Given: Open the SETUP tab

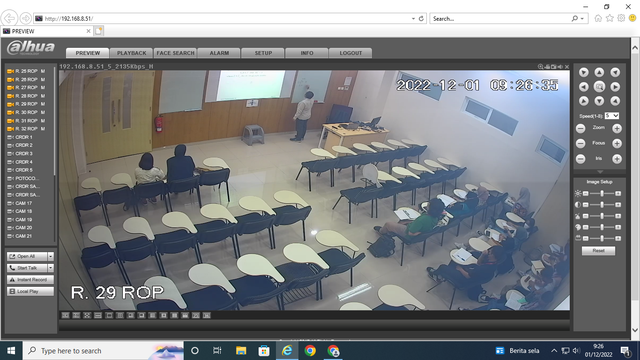Looking at the screenshot, I should (x=263, y=53).
